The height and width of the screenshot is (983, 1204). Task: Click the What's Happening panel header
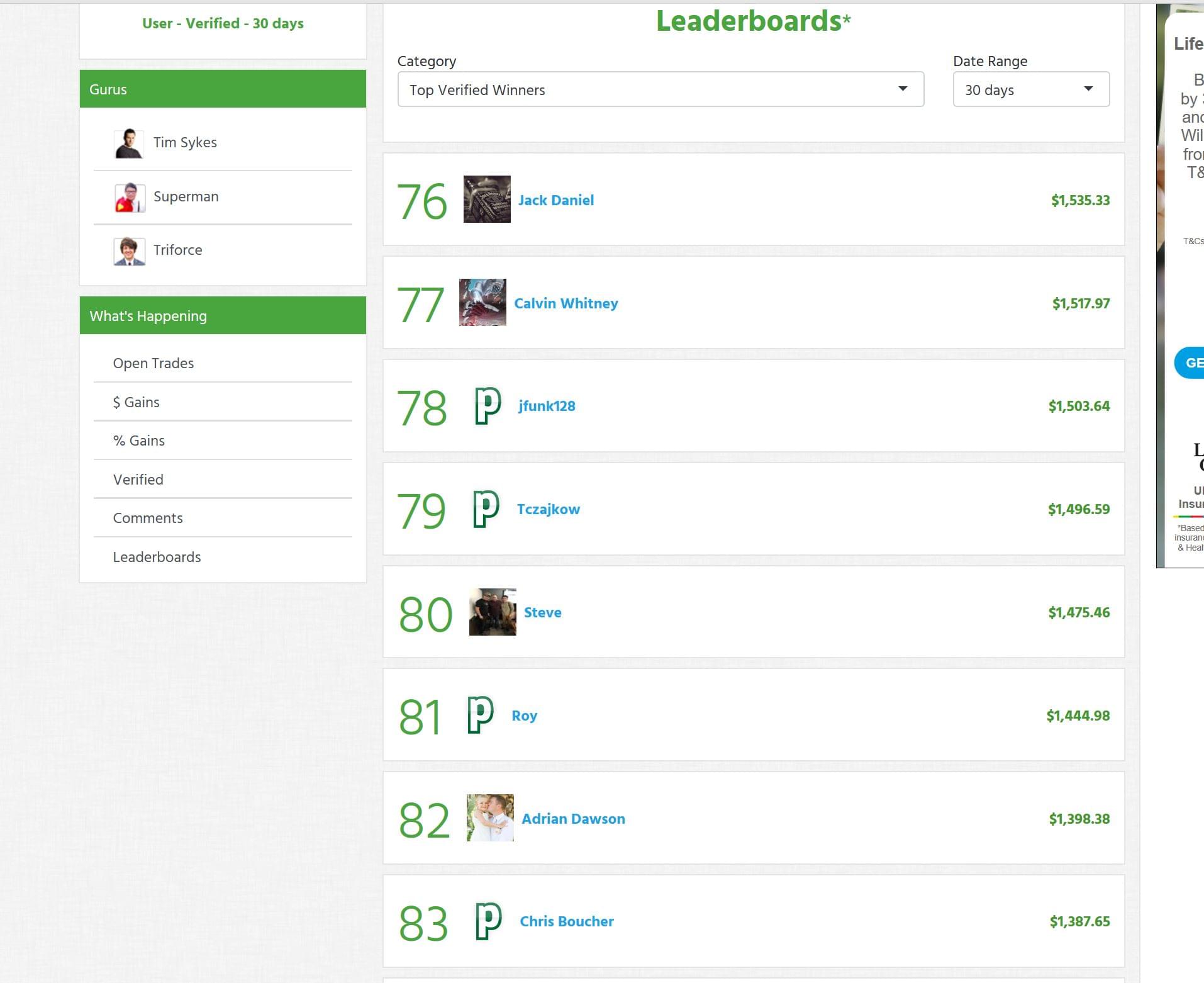[223, 315]
